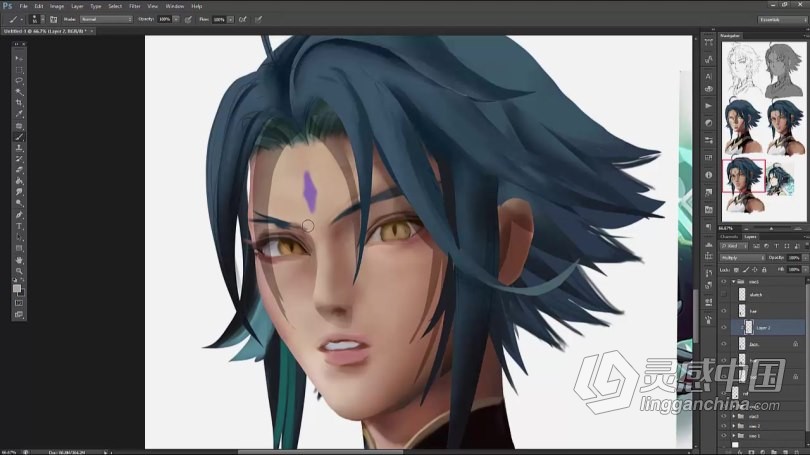Select the Path Selection tool
This screenshot has width=810, height=455.
click(x=19, y=238)
